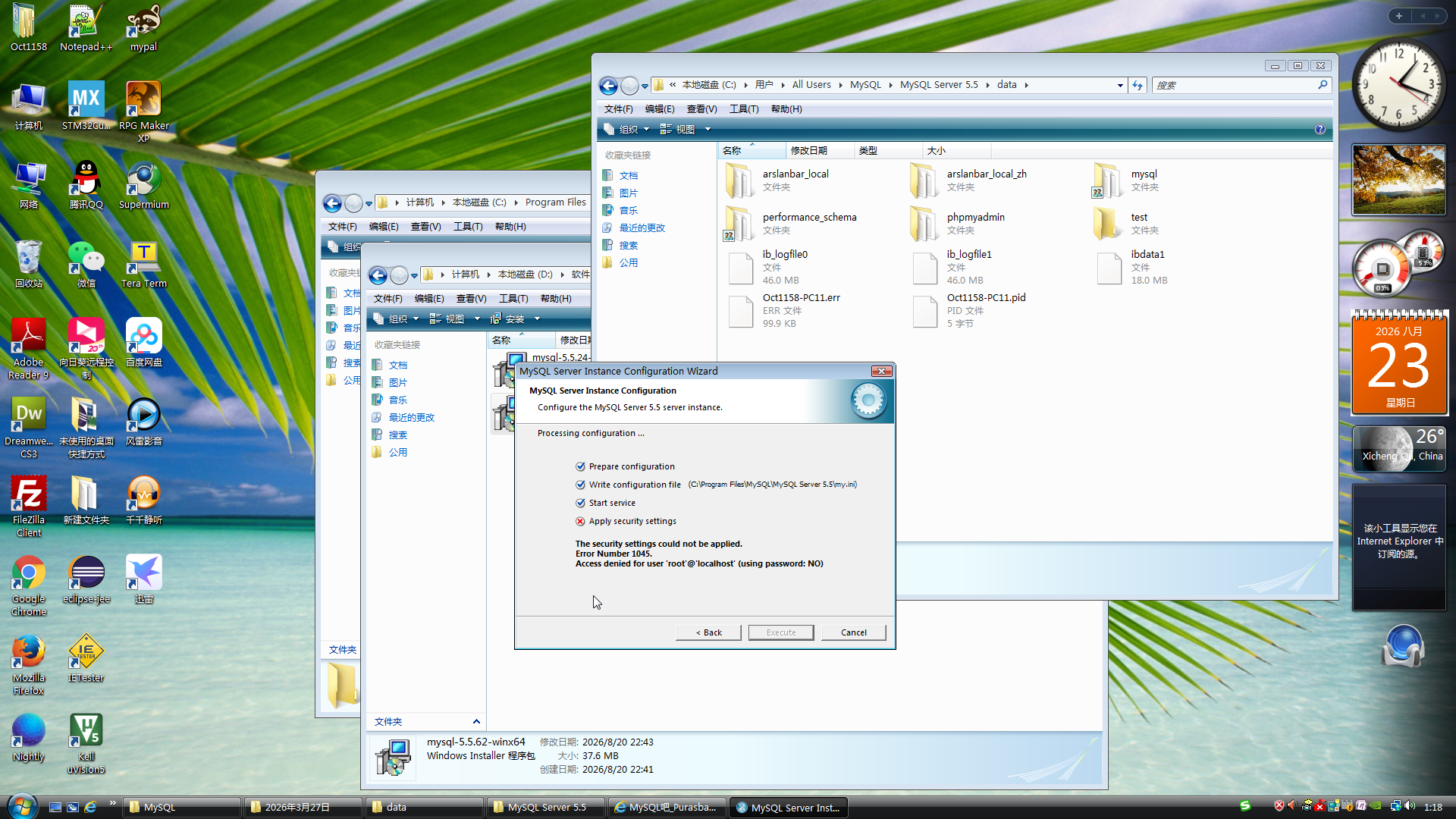The height and width of the screenshot is (819, 1456).
Task: Launch Mozilla Firefox from the desktop
Action: point(29,664)
